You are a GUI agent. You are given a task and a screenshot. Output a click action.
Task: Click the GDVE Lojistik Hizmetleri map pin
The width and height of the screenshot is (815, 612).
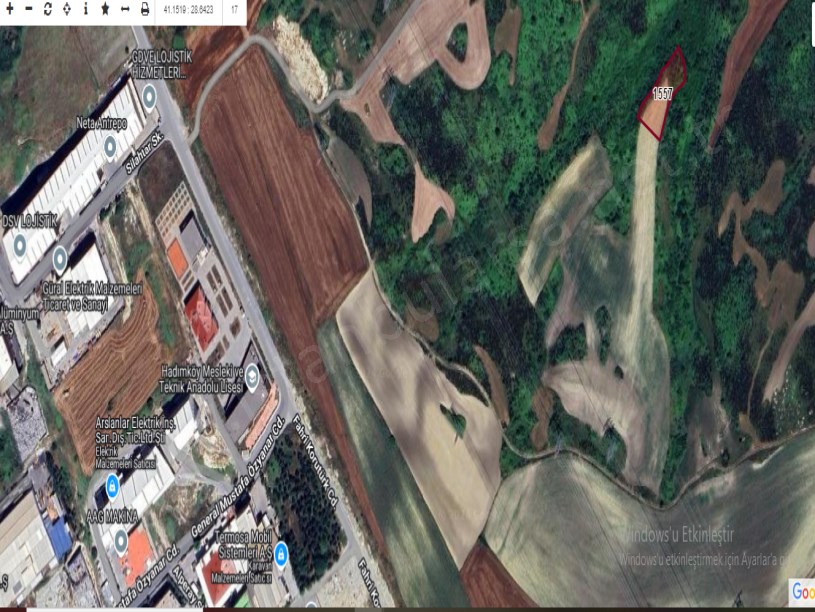pos(149,96)
